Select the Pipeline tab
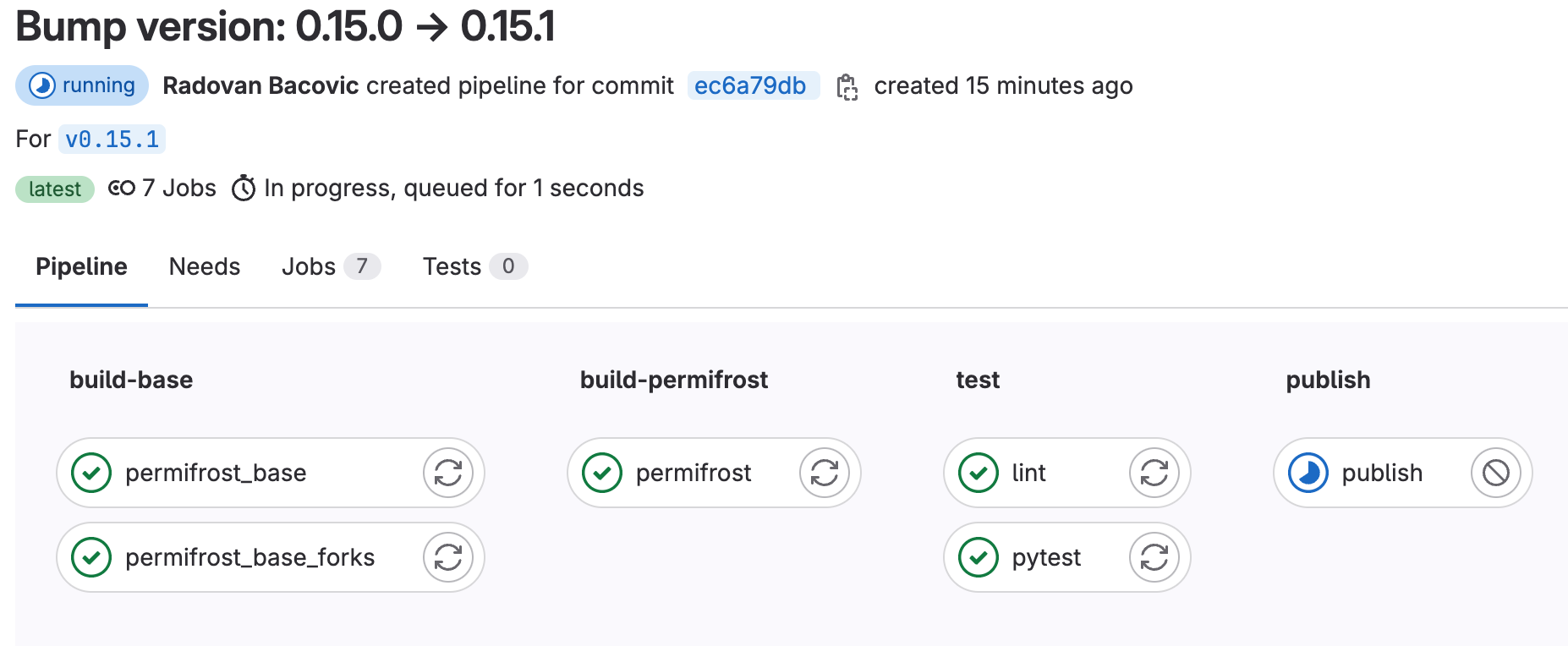Image resolution: width=1568 pixels, height=646 pixels. pos(81,266)
